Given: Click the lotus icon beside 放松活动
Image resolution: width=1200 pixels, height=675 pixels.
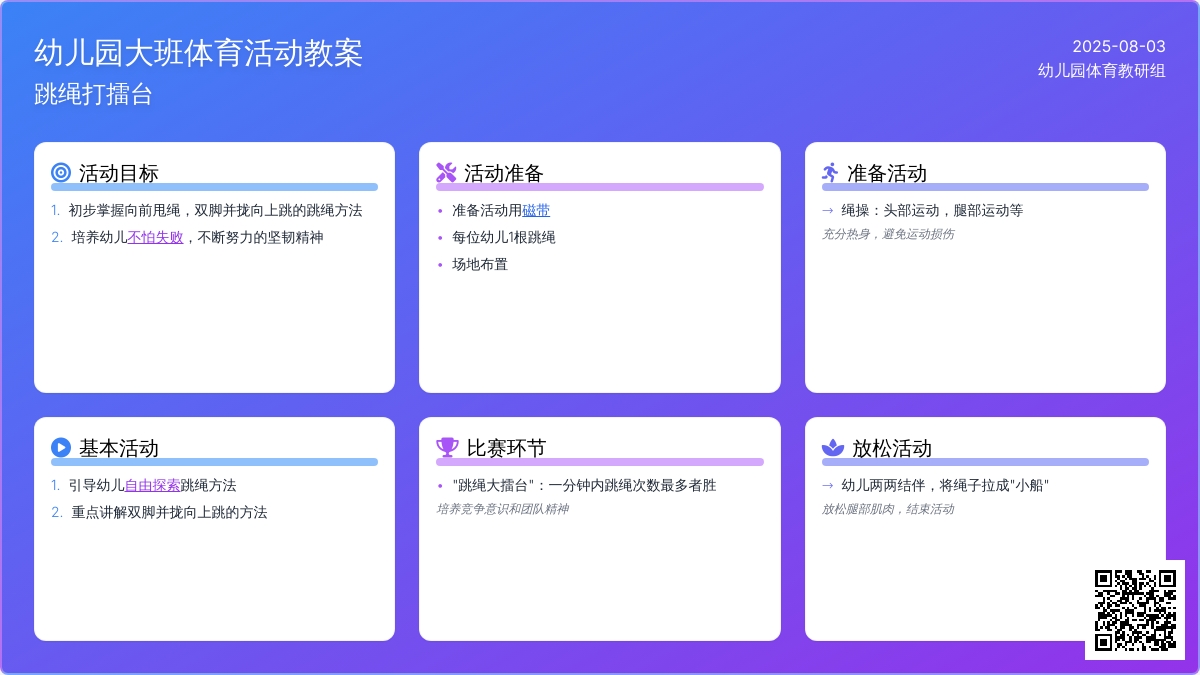Looking at the screenshot, I should click(833, 448).
